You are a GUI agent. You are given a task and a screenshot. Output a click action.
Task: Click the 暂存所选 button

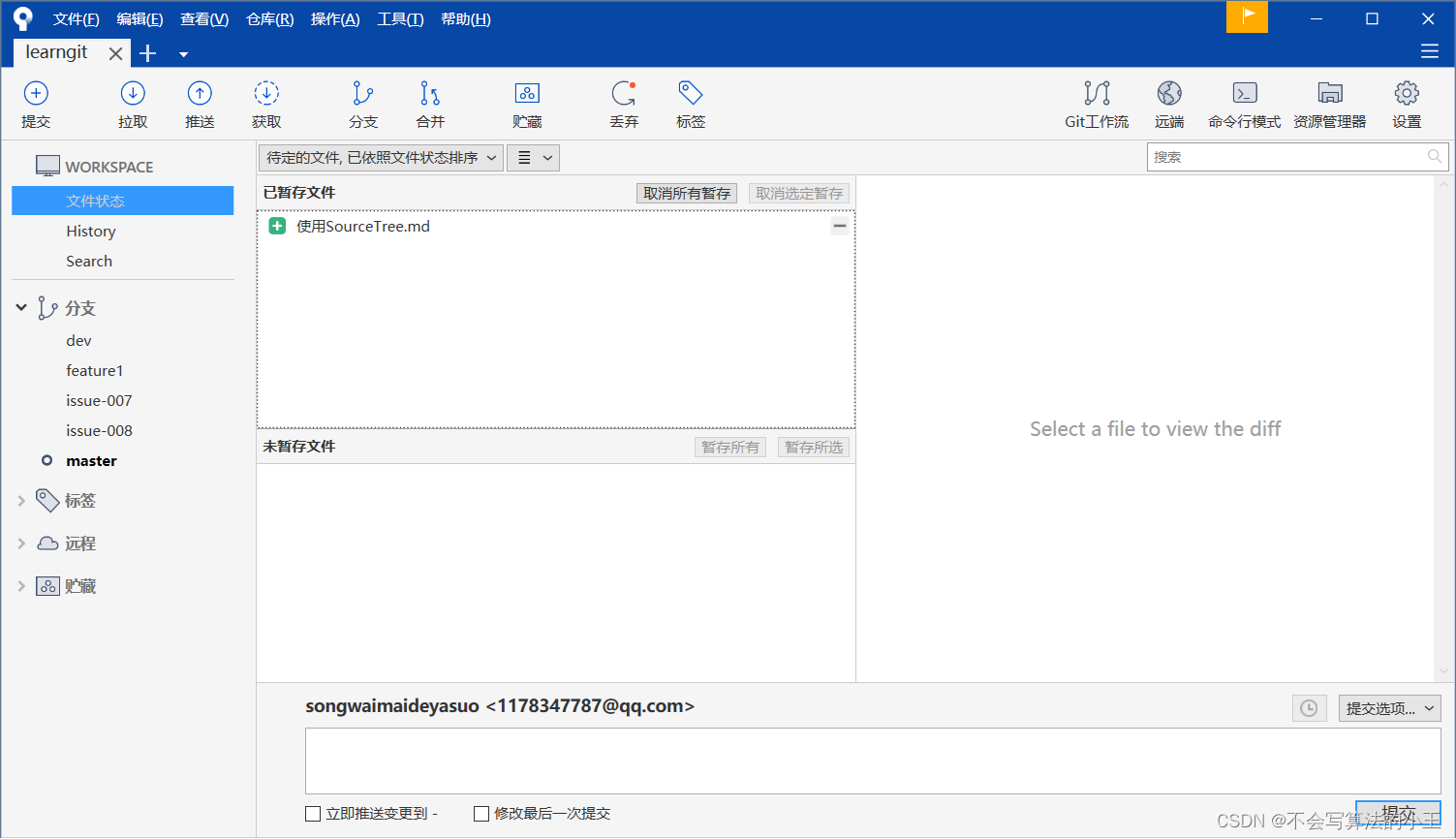tap(814, 448)
